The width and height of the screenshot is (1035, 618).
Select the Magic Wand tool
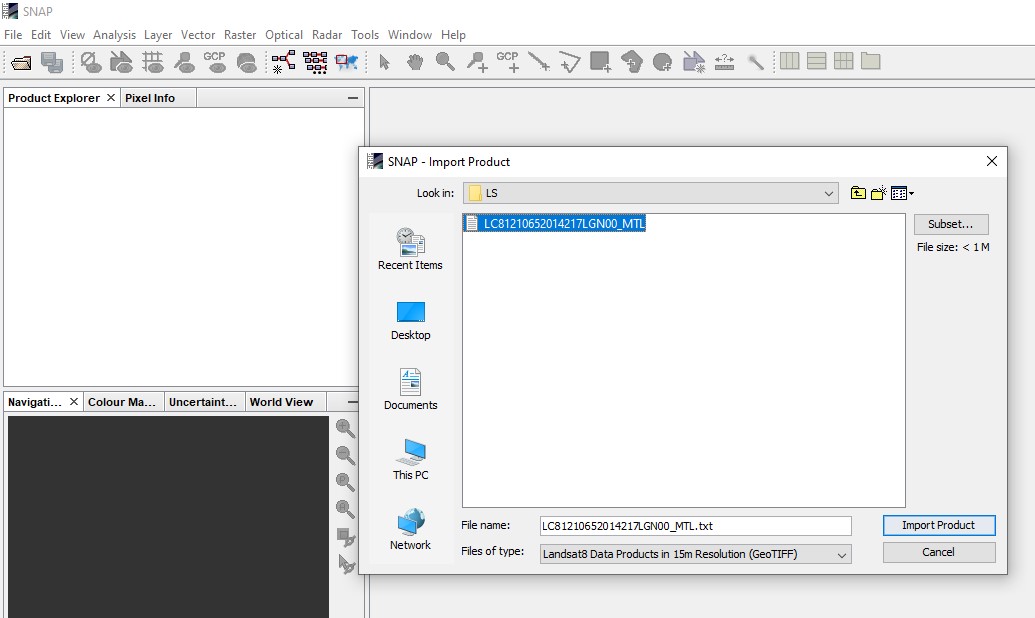[x=756, y=63]
